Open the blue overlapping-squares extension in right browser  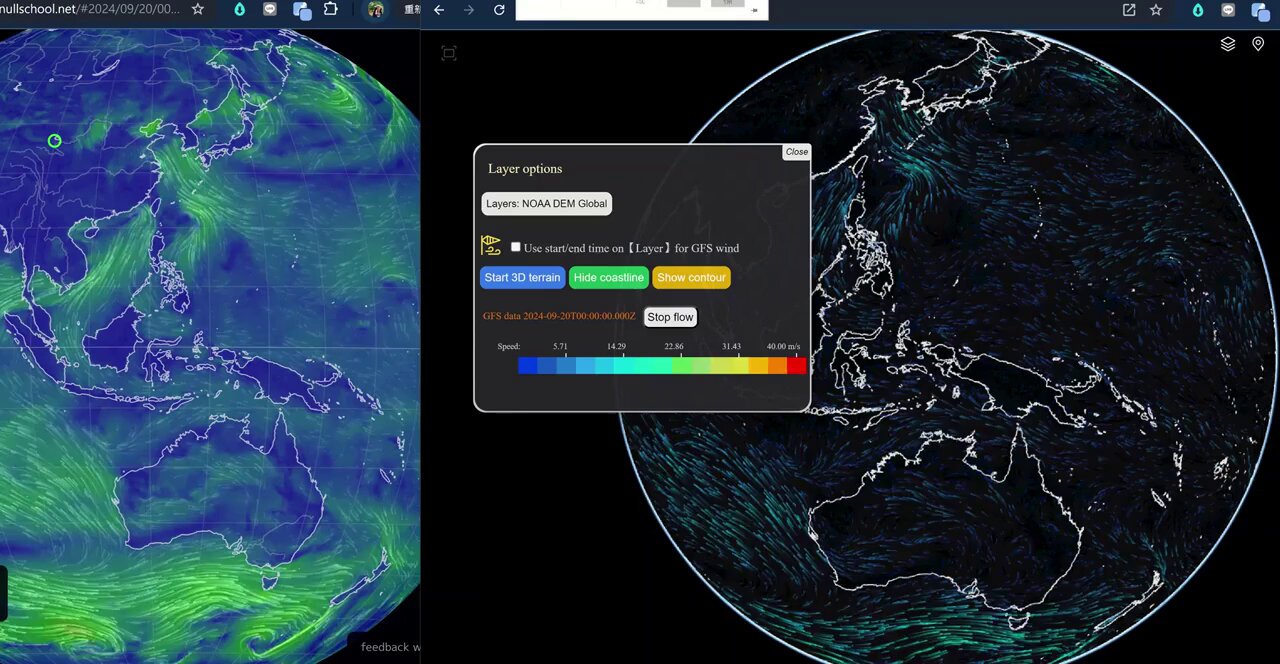pyautogui.click(x=1260, y=11)
